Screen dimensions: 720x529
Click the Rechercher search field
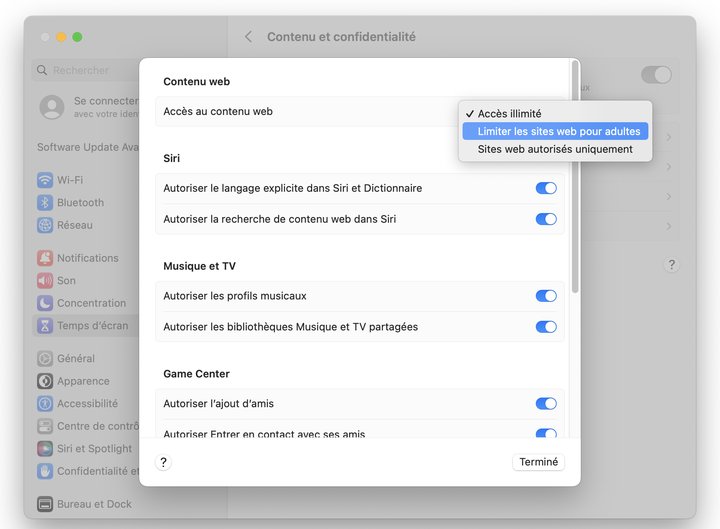coord(88,71)
